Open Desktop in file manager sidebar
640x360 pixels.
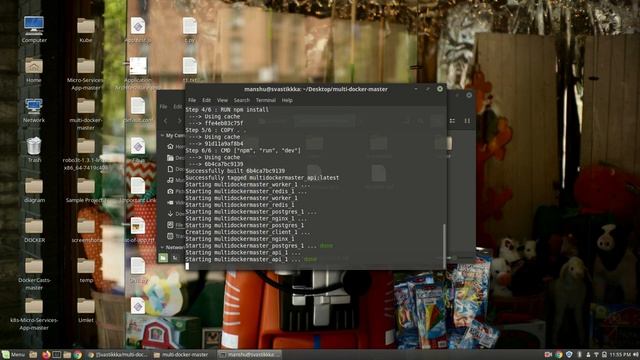click(176, 158)
